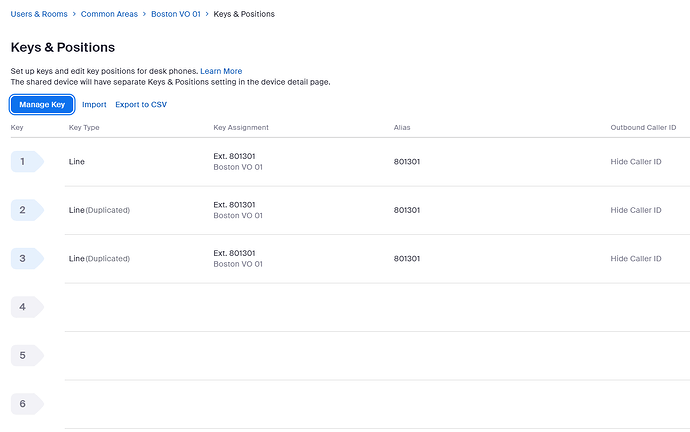Screen dimensions: 690x432
Task: Select empty key position 4 badge
Action: (x=26, y=307)
